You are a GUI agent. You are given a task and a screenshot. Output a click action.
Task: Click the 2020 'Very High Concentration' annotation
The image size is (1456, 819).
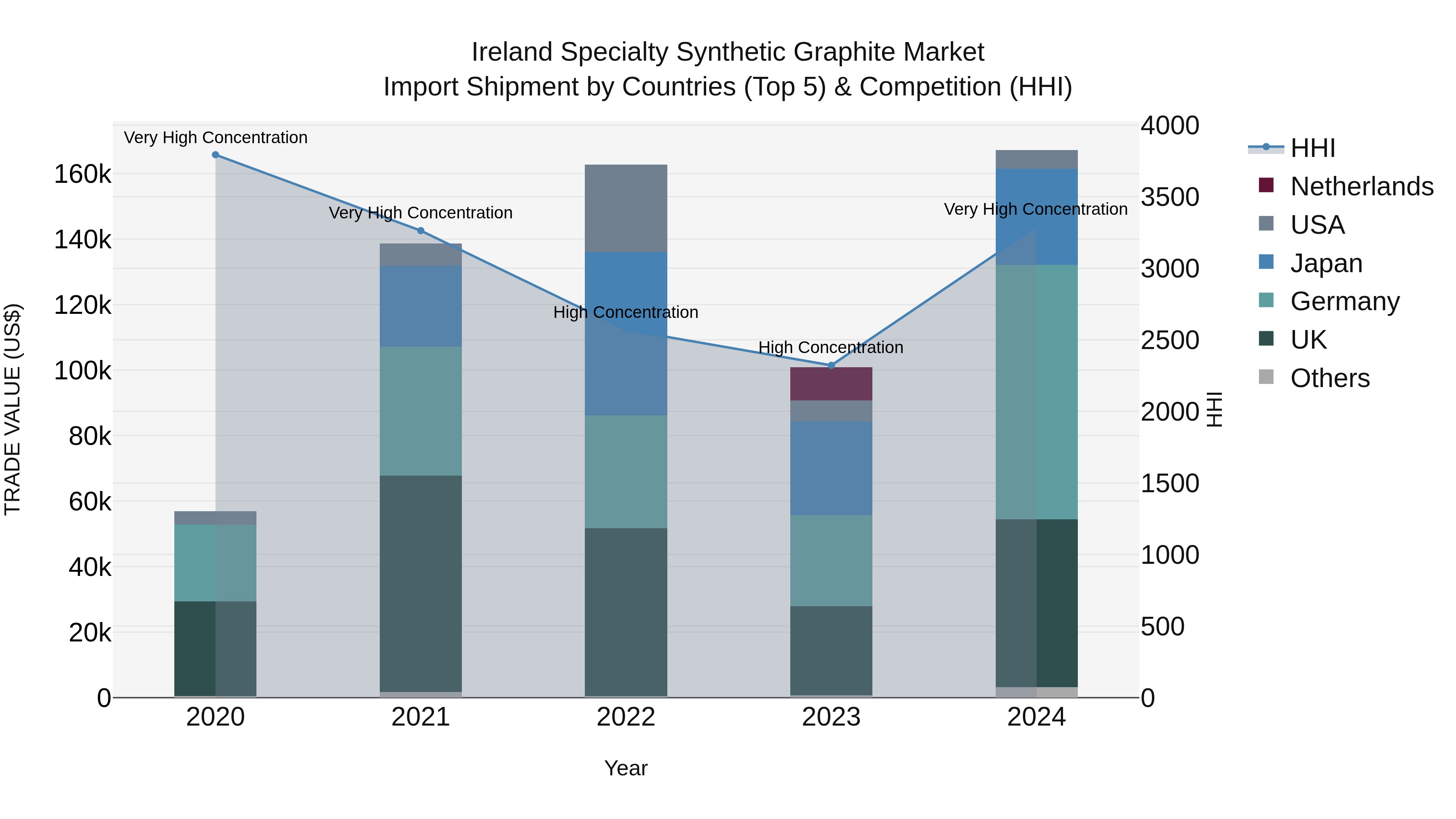point(215,138)
